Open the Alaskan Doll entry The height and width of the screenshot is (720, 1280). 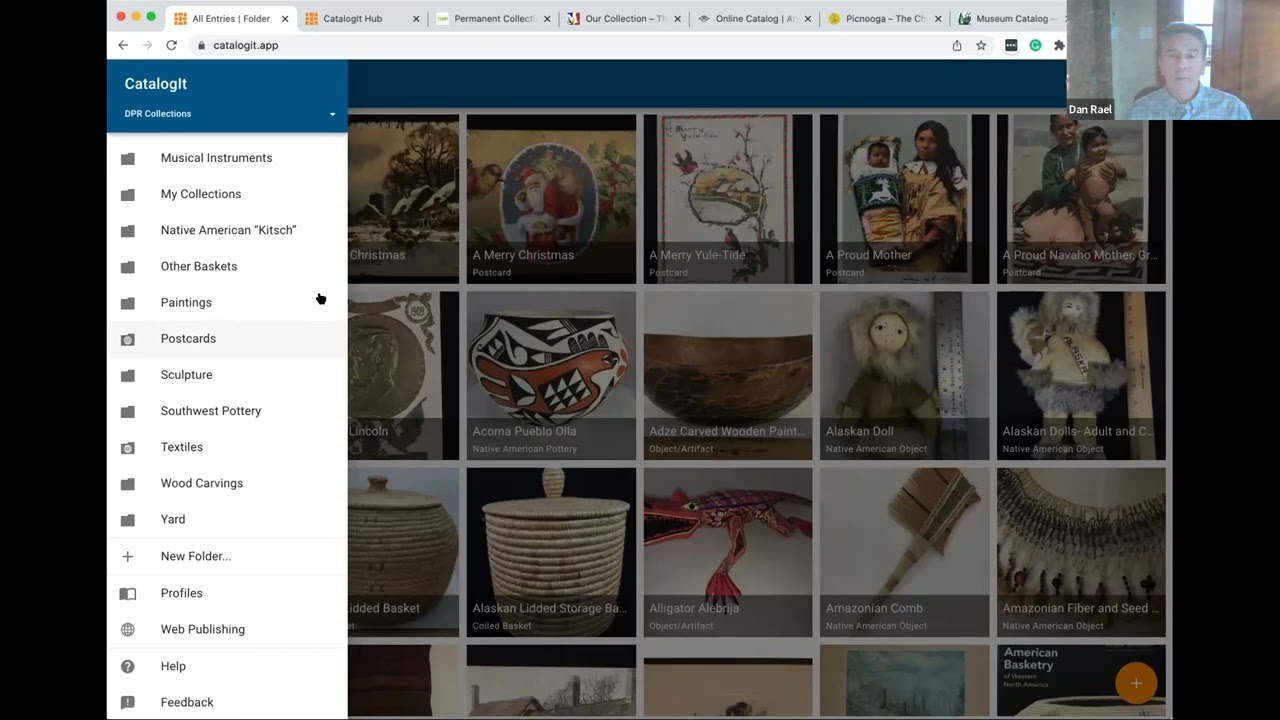[905, 376]
